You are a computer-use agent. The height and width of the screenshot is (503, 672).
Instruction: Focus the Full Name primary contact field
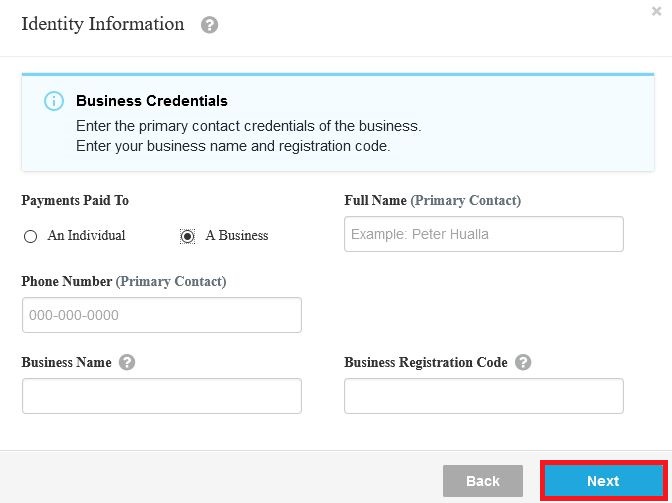coord(483,234)
